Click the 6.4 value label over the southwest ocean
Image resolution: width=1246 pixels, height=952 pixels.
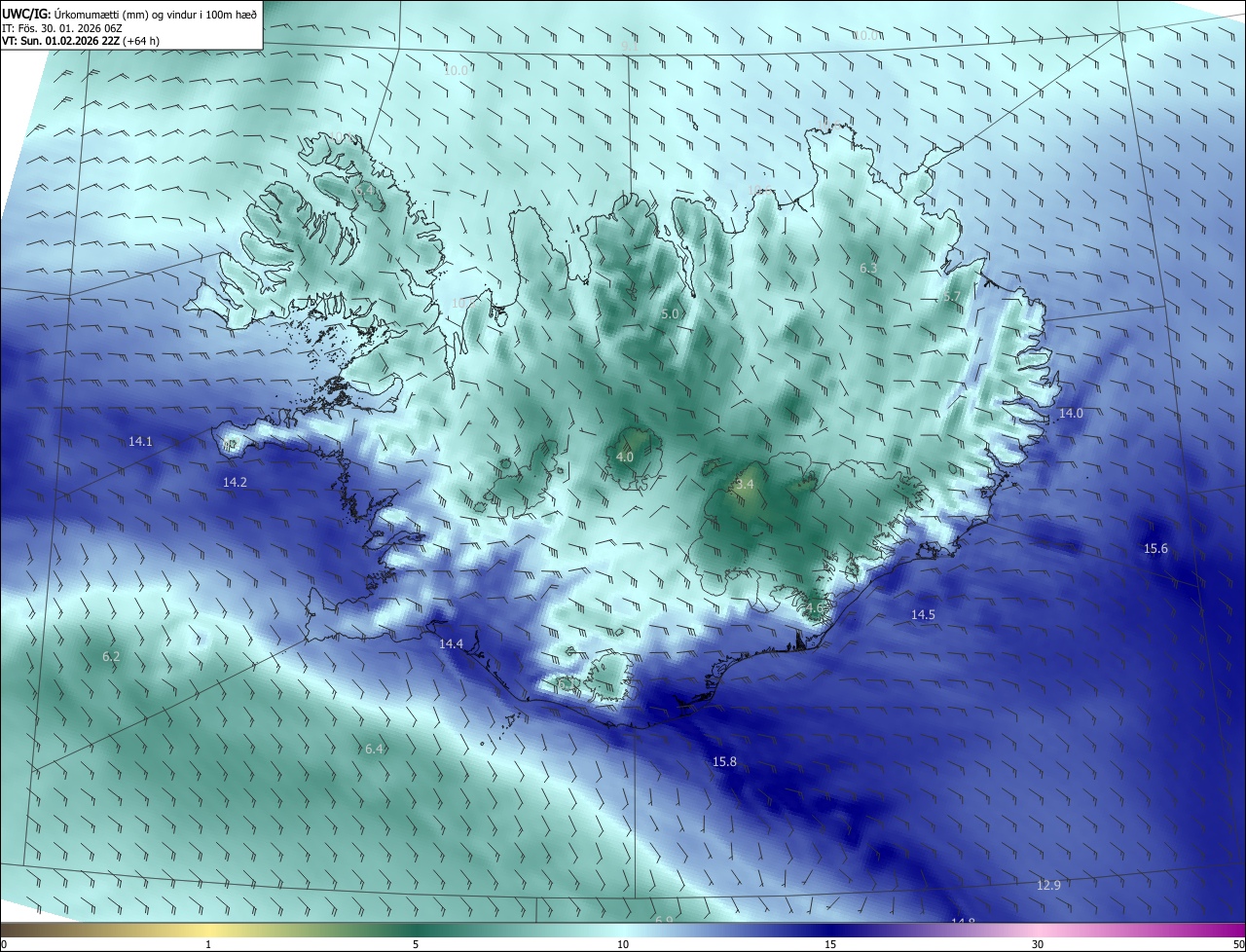click(374, 750)
